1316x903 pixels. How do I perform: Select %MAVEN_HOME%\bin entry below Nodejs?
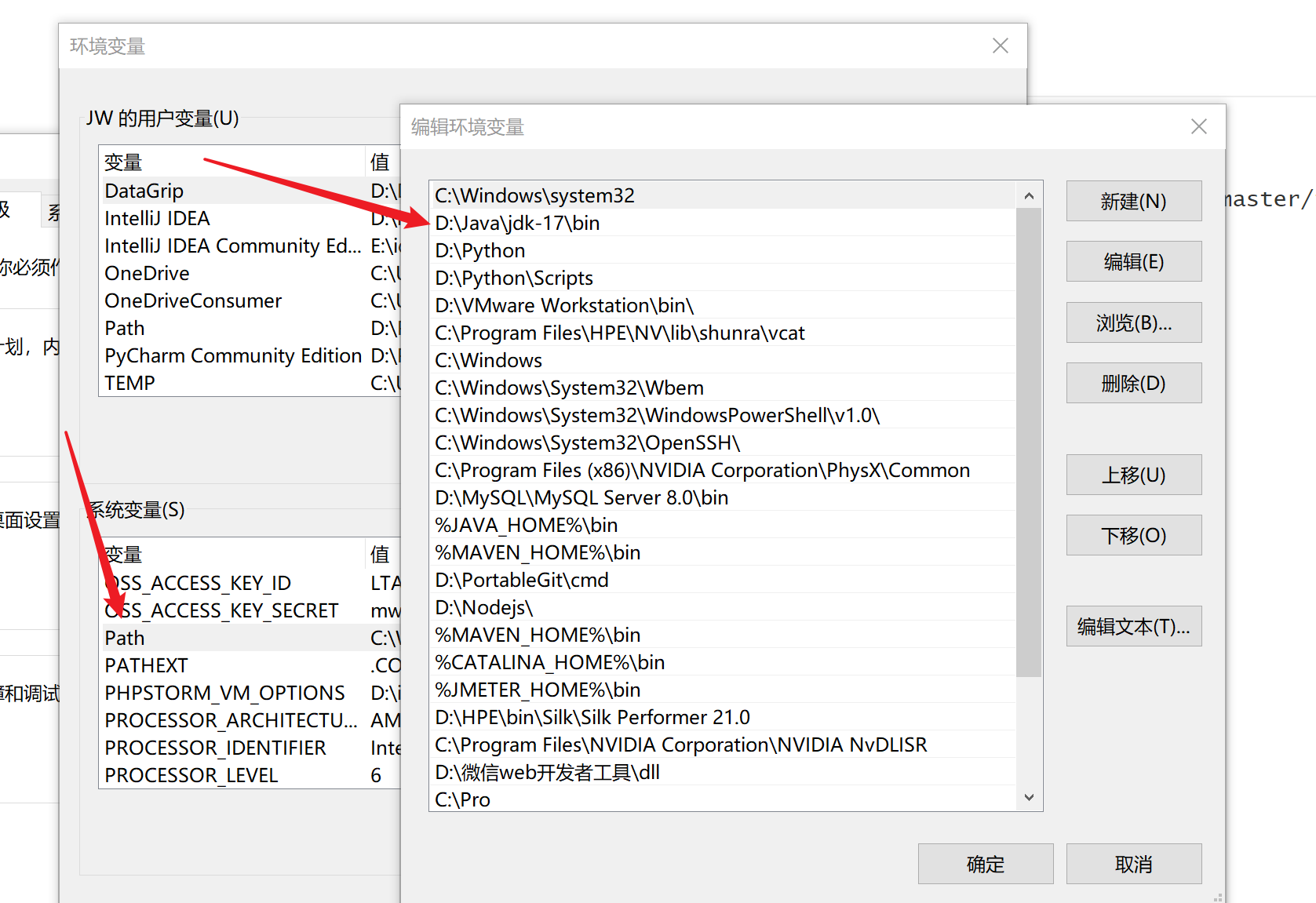723,635
